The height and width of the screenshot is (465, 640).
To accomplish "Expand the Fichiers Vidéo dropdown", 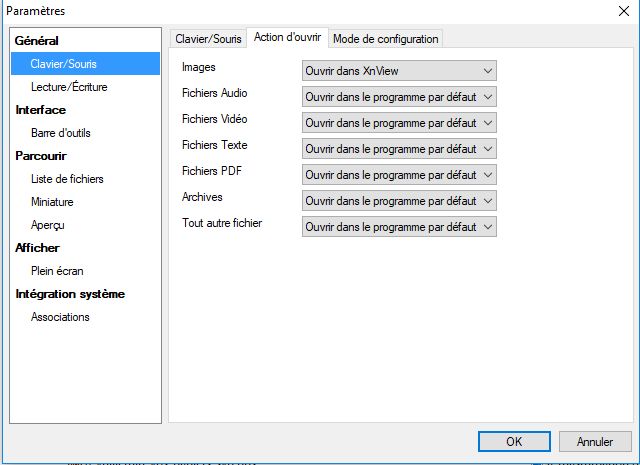I will pyautogui.click(x=399, y=123).
